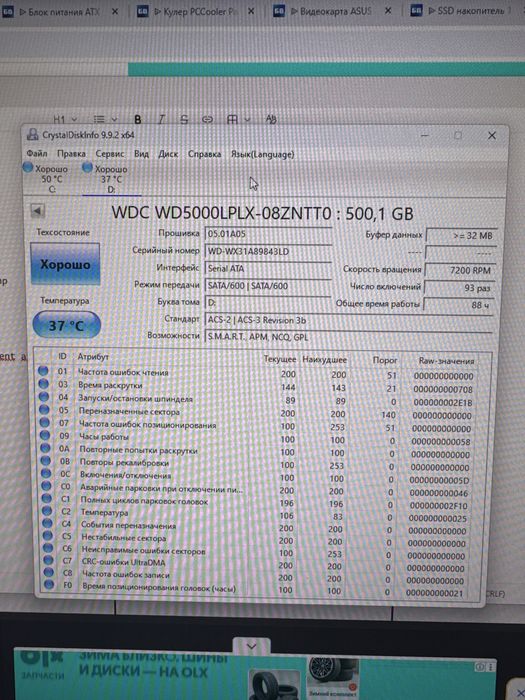The width and height of the screenshot is (525, 700).
Task: Click the status dot for attribute 03
Action: pos(43,383)
